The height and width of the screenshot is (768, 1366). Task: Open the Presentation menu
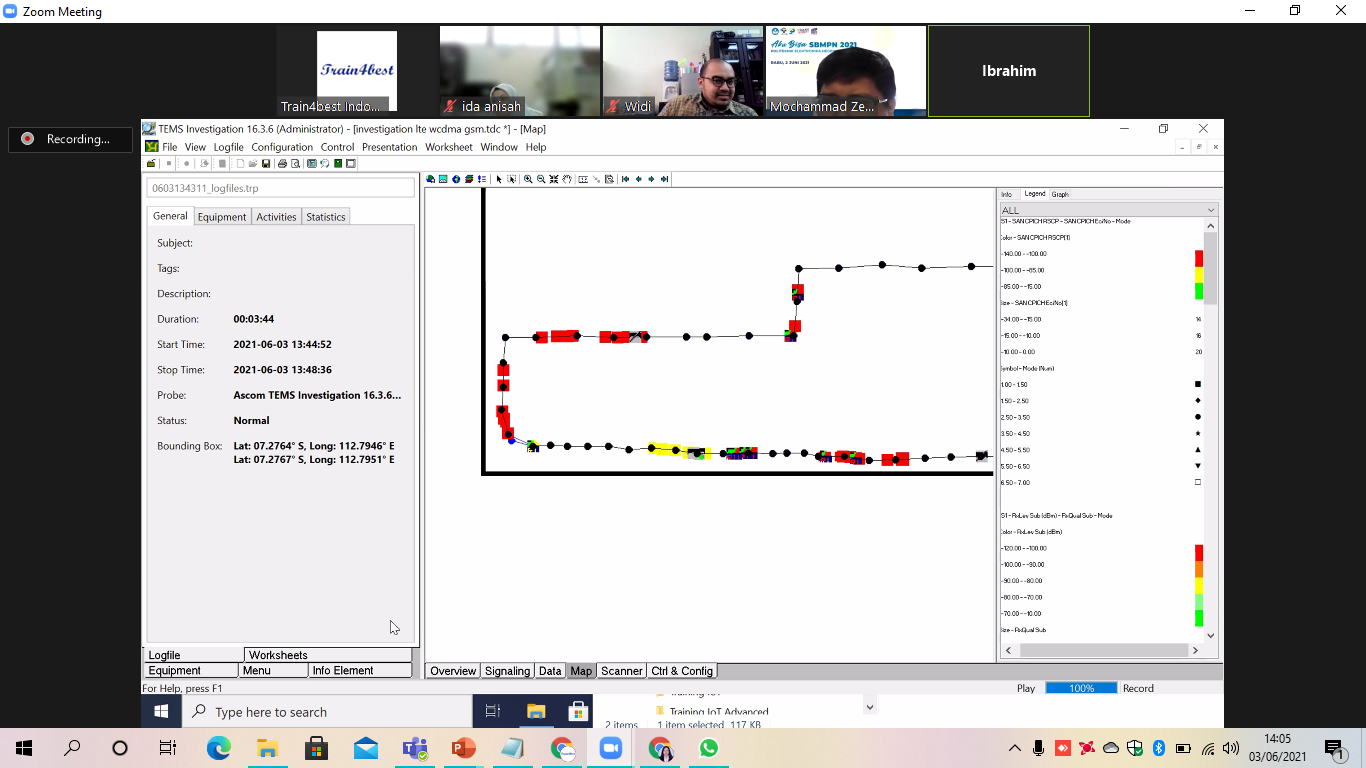[389, 147]
